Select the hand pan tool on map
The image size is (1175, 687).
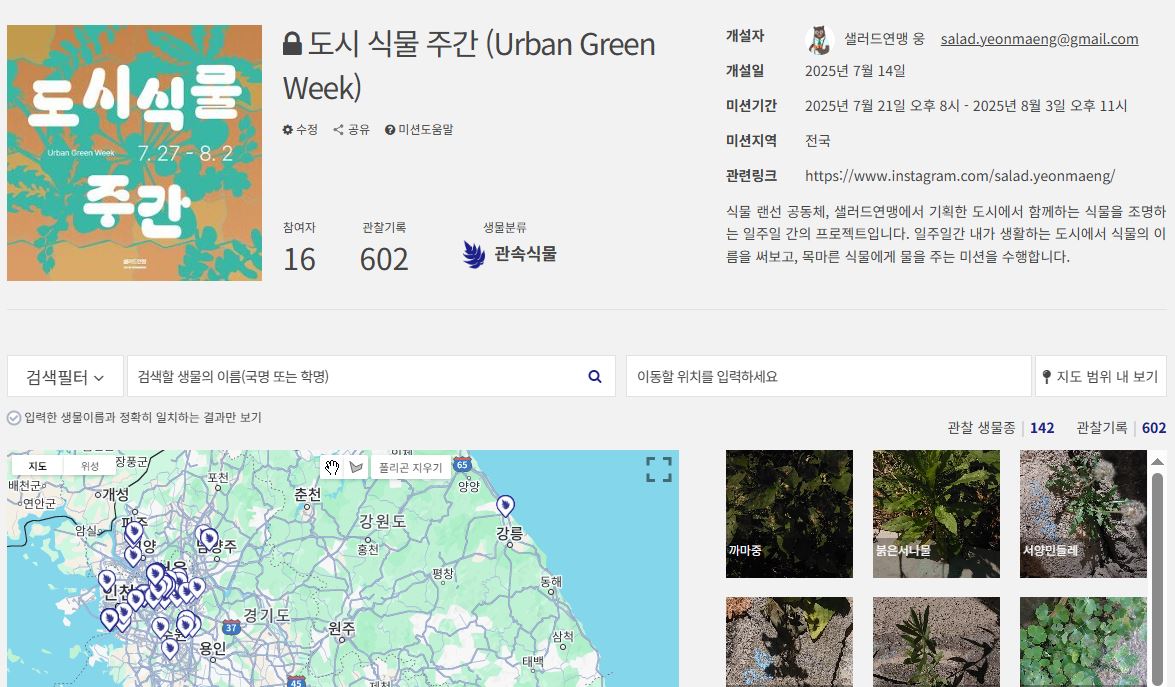pyautogui.click(x=332, y=467)
